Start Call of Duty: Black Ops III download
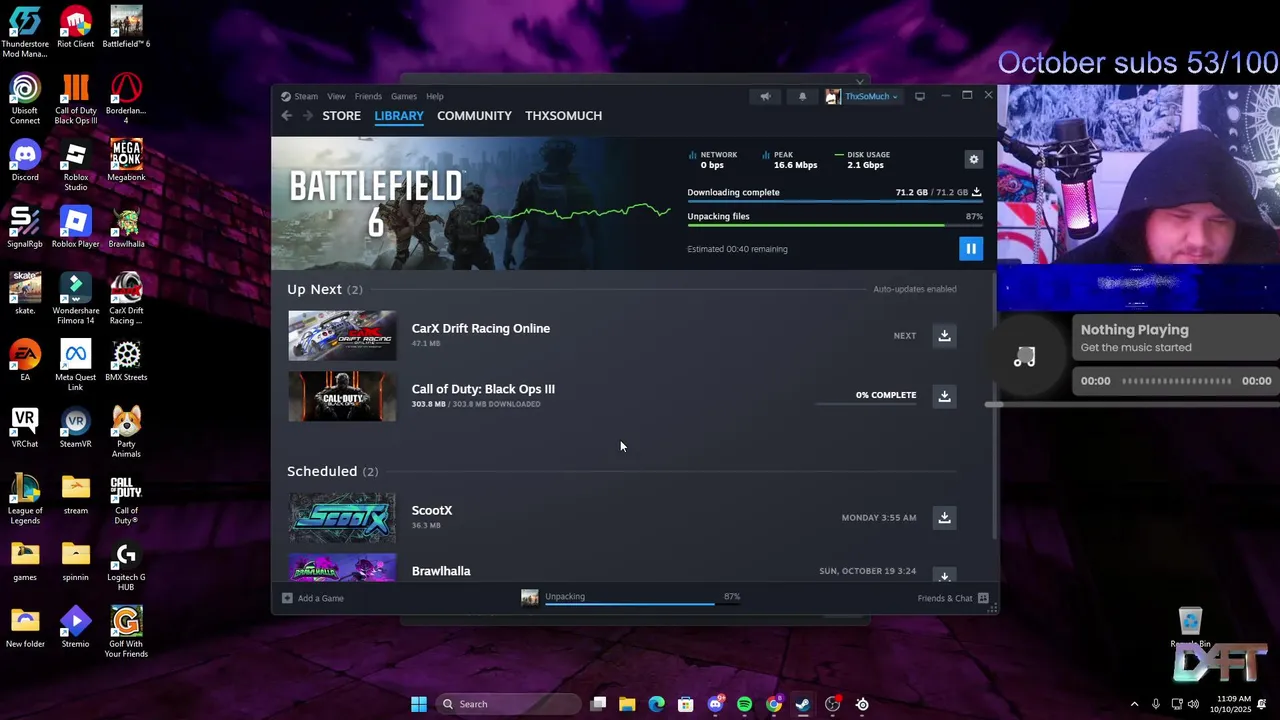 click(x=944, y=396)
